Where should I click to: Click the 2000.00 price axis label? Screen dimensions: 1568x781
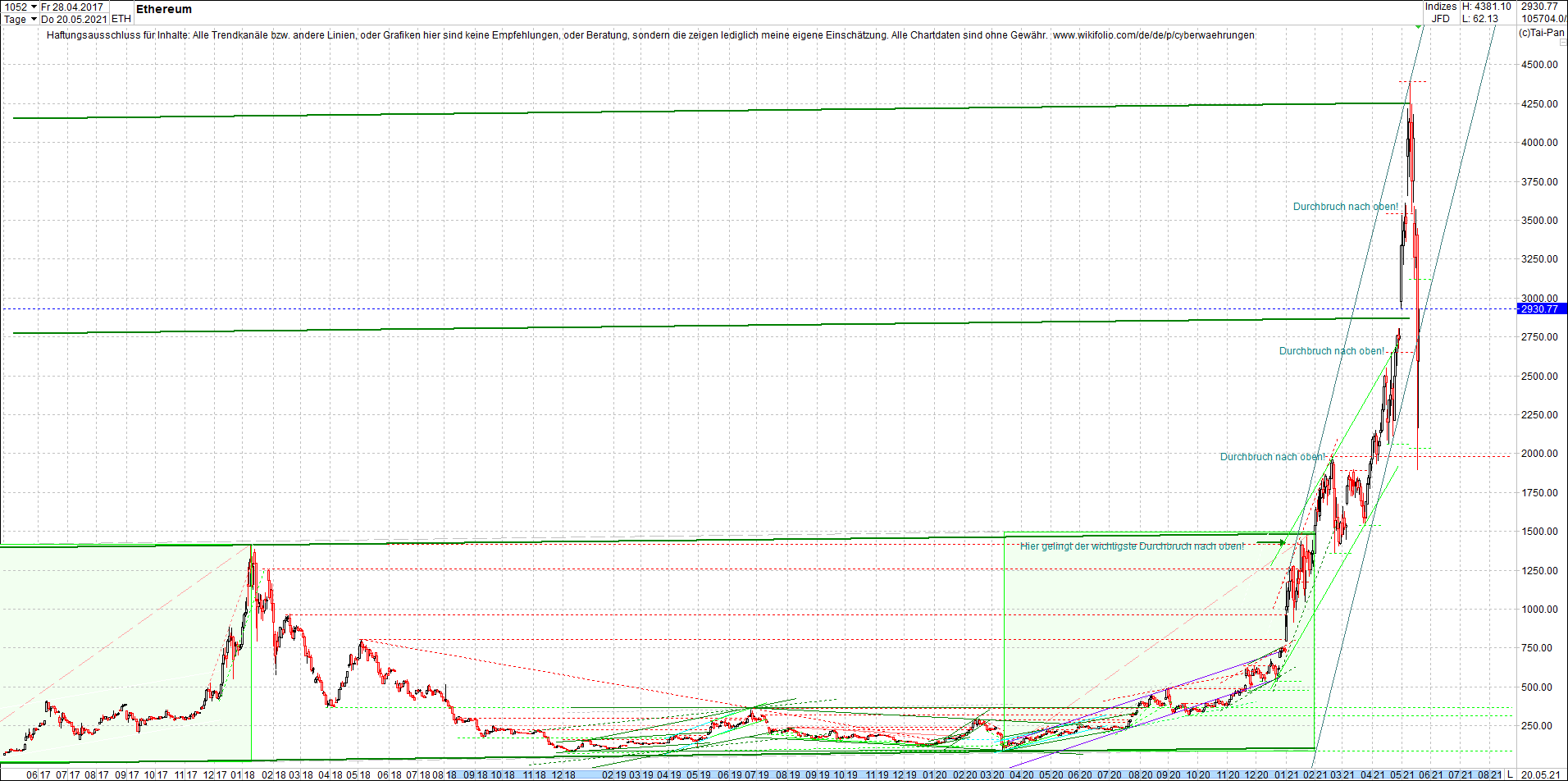(x=1539, y=454)
